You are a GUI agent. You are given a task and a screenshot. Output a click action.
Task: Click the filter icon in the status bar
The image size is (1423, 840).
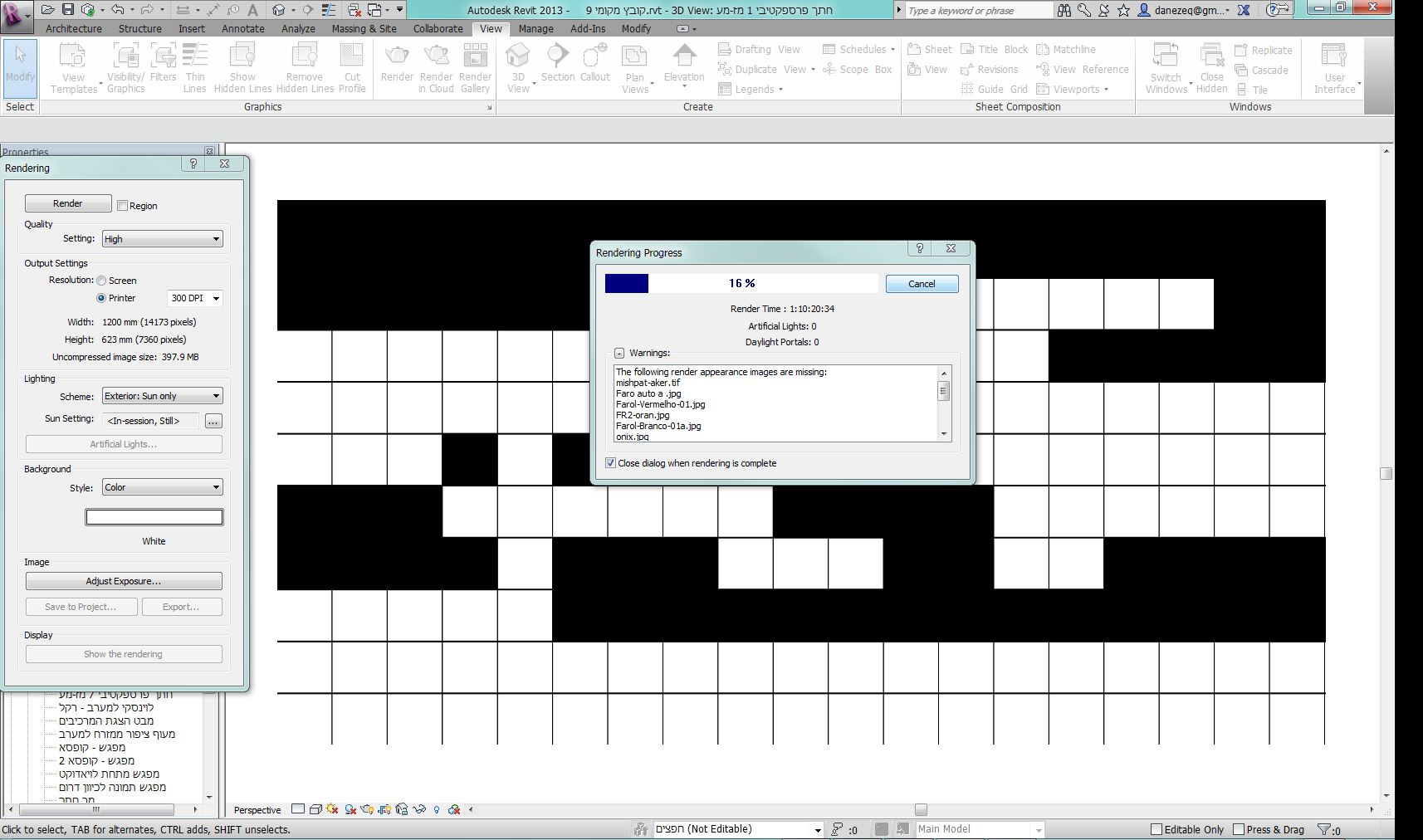click(1324, 829)
